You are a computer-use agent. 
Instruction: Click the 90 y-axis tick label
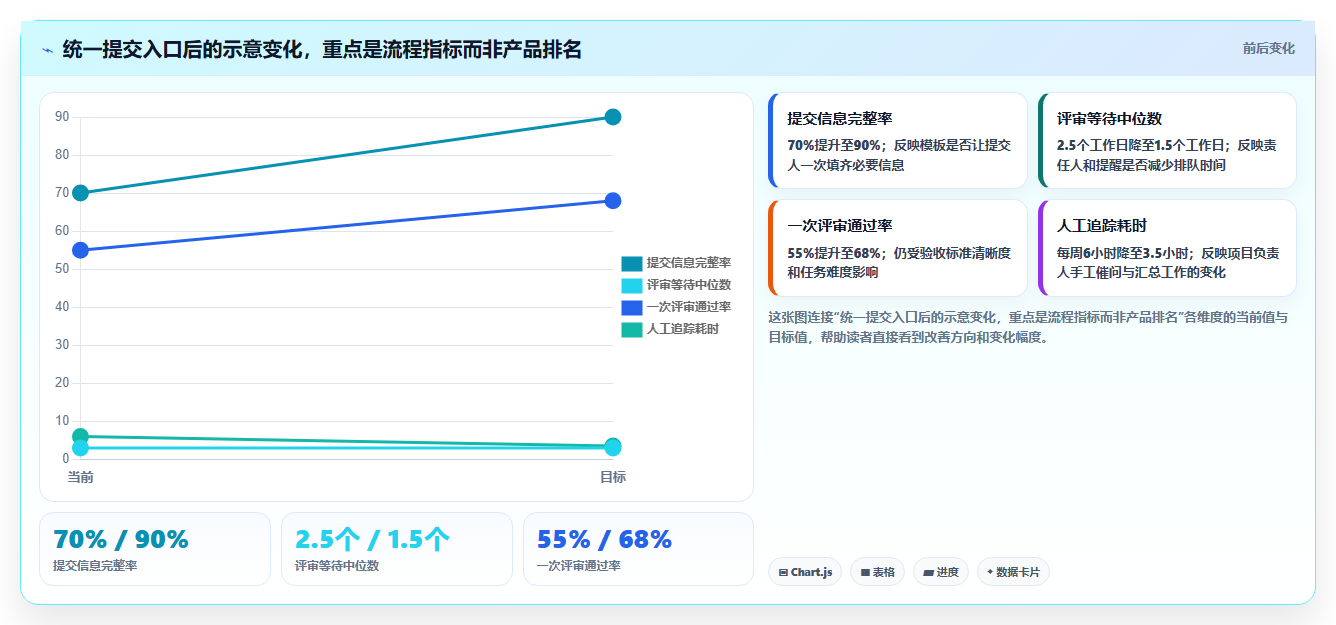tap(62, 117)
